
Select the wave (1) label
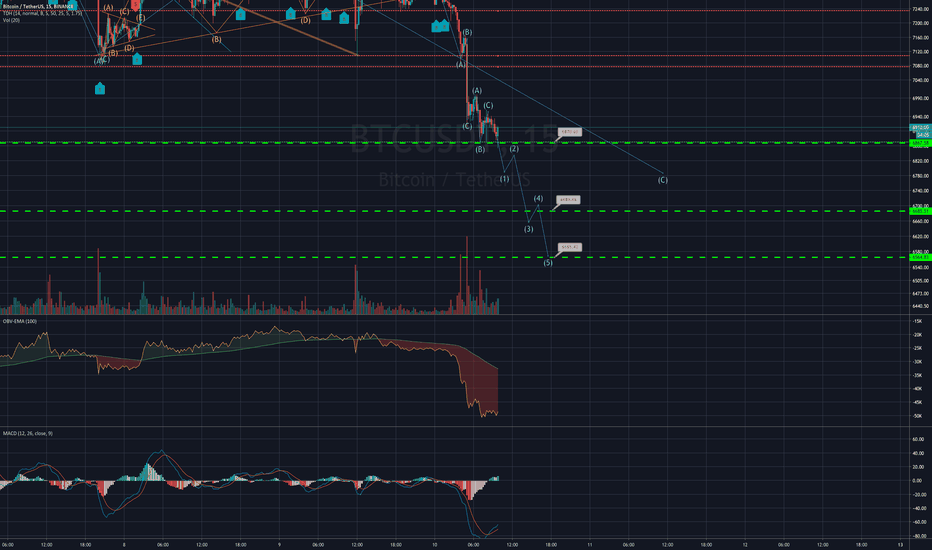coord(504,179)
